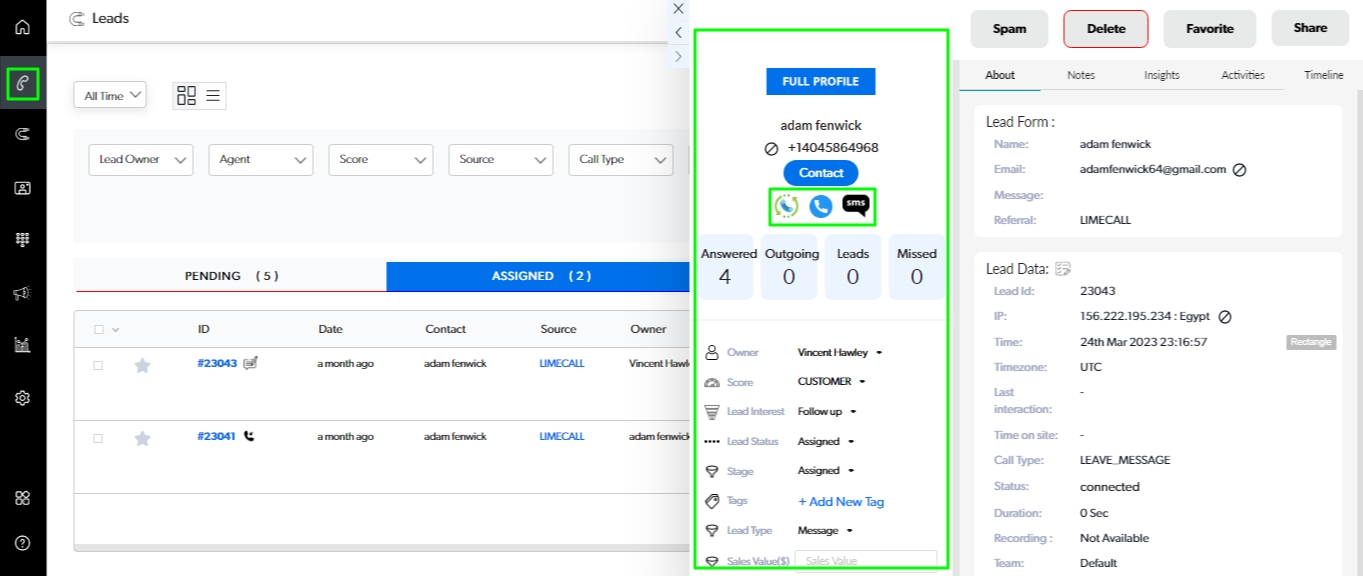
Task: Switch to grid view layout
Action: [x=186, y=96]
